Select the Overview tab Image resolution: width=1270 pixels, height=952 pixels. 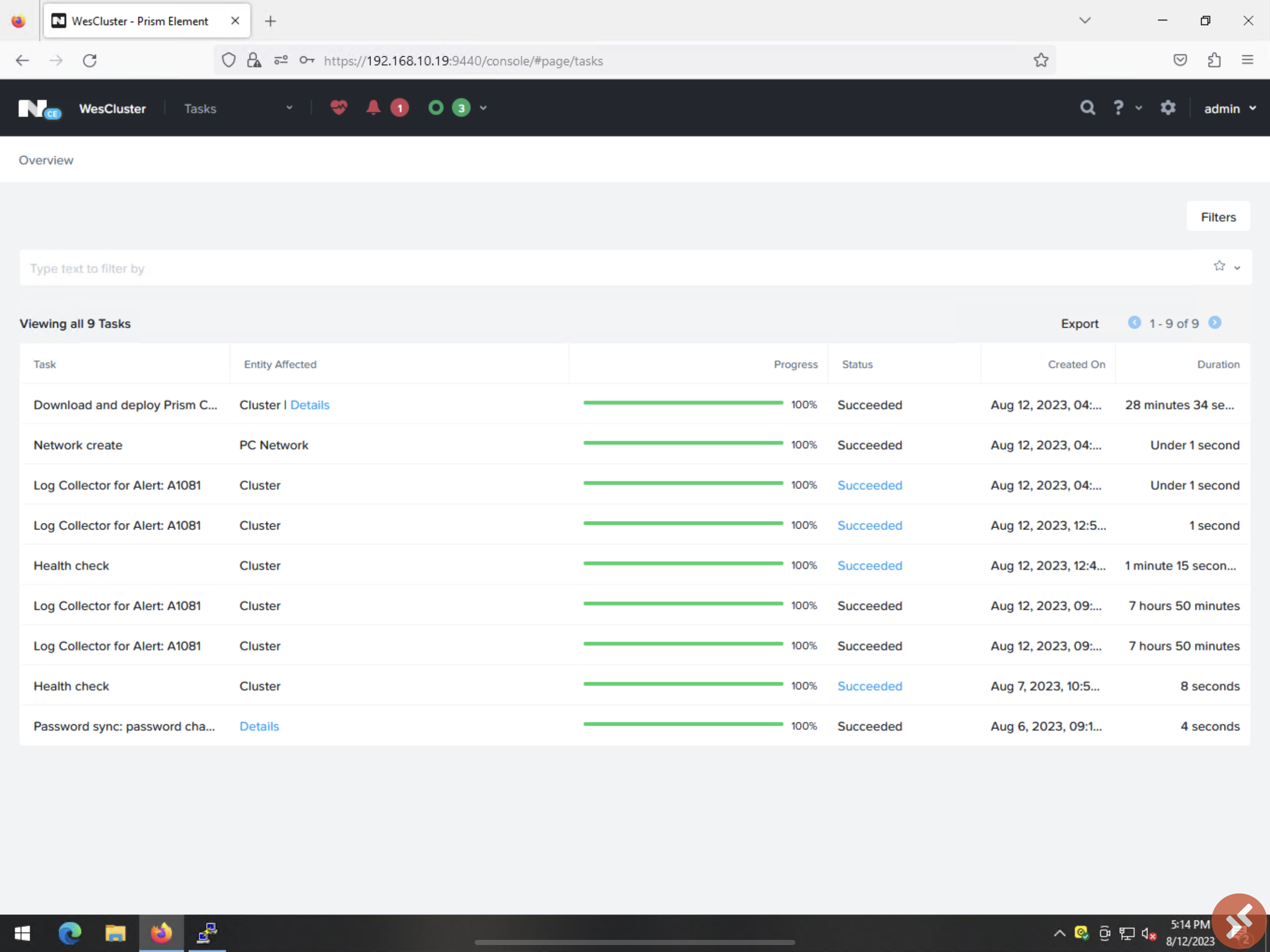pyautogui.click(x=46, y=160)
